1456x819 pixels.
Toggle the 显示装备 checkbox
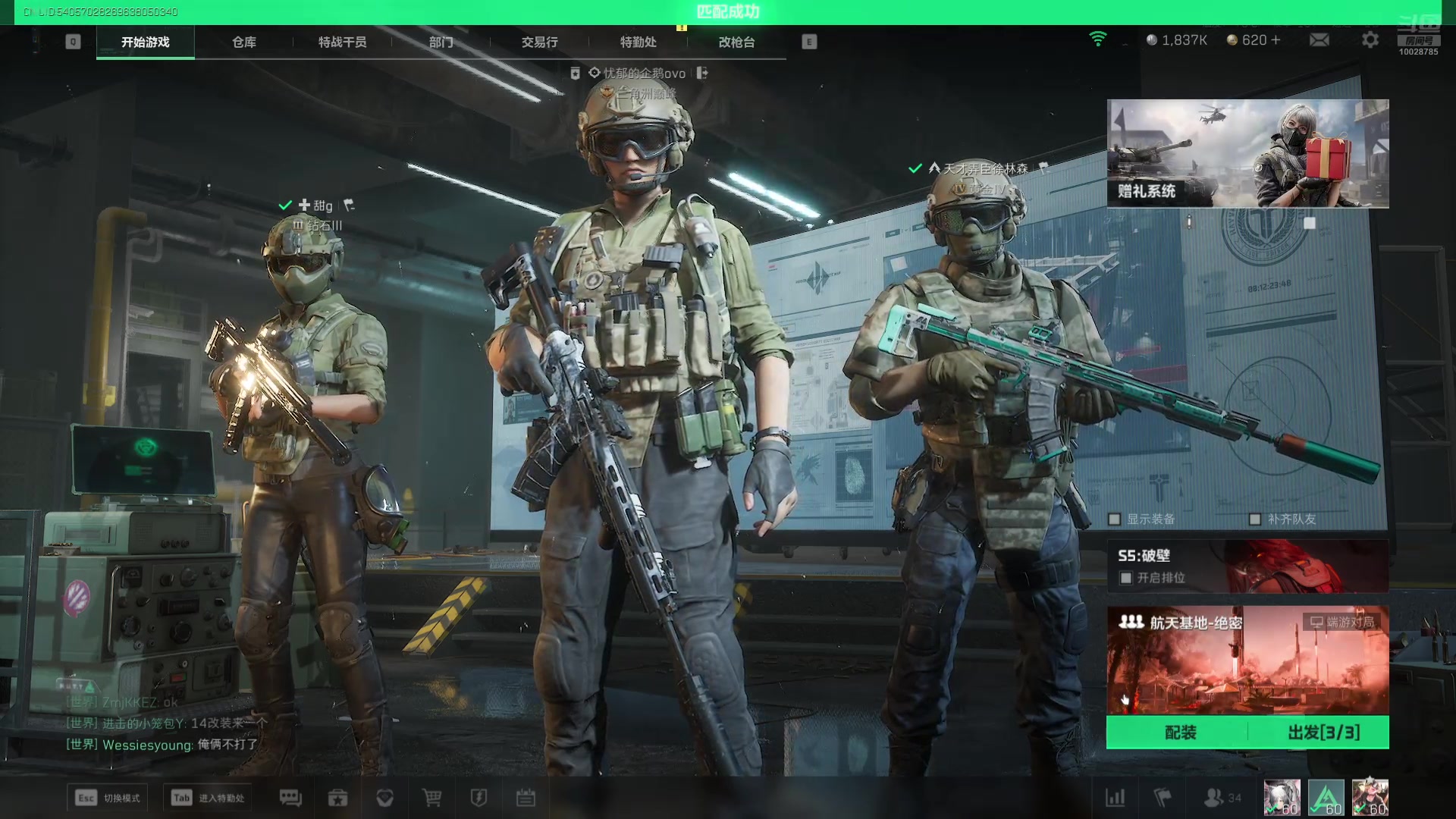click(x=1115, y=519)
